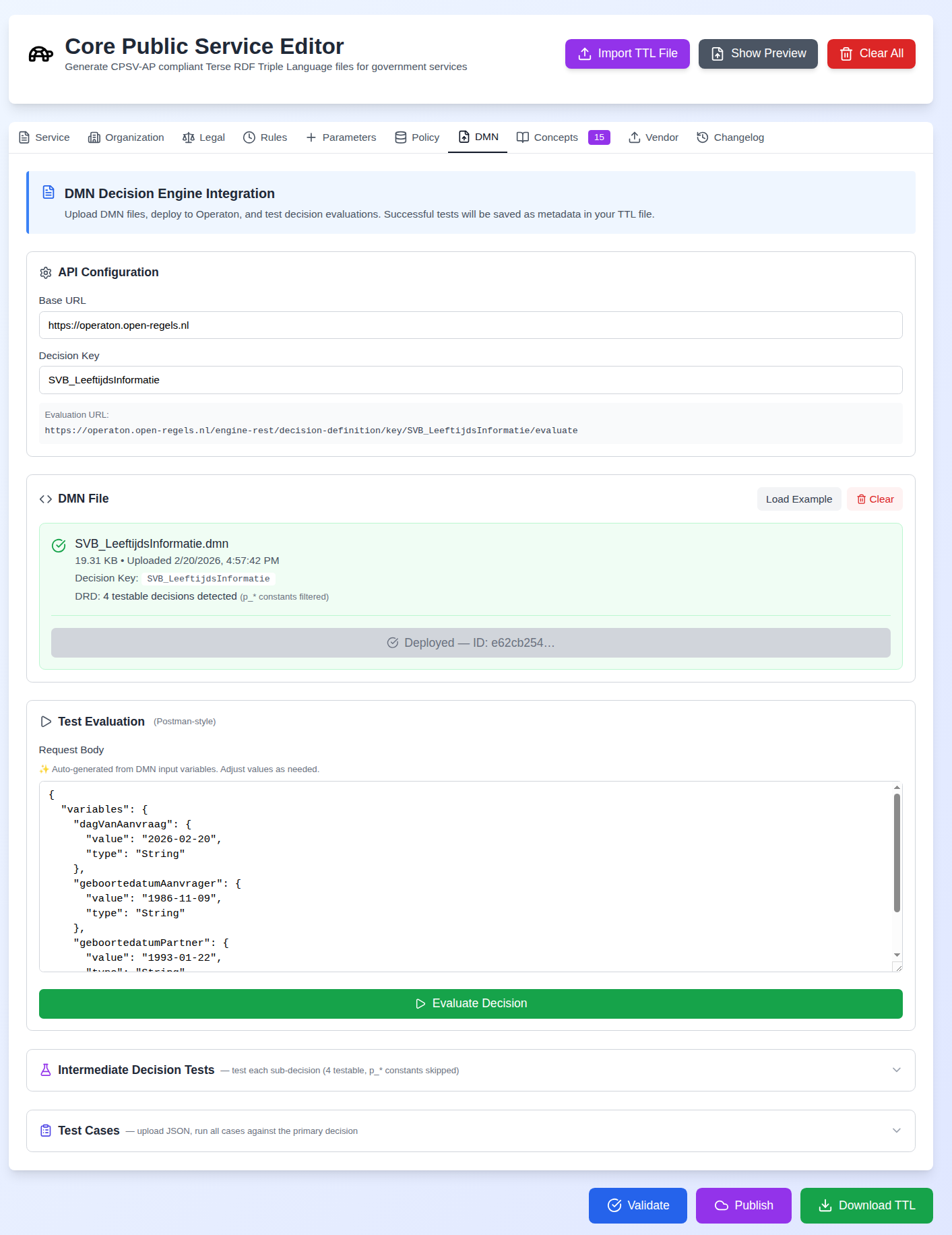
Task: Click the upload icon in Import TTL File
Action: click(x=584, y=53)
